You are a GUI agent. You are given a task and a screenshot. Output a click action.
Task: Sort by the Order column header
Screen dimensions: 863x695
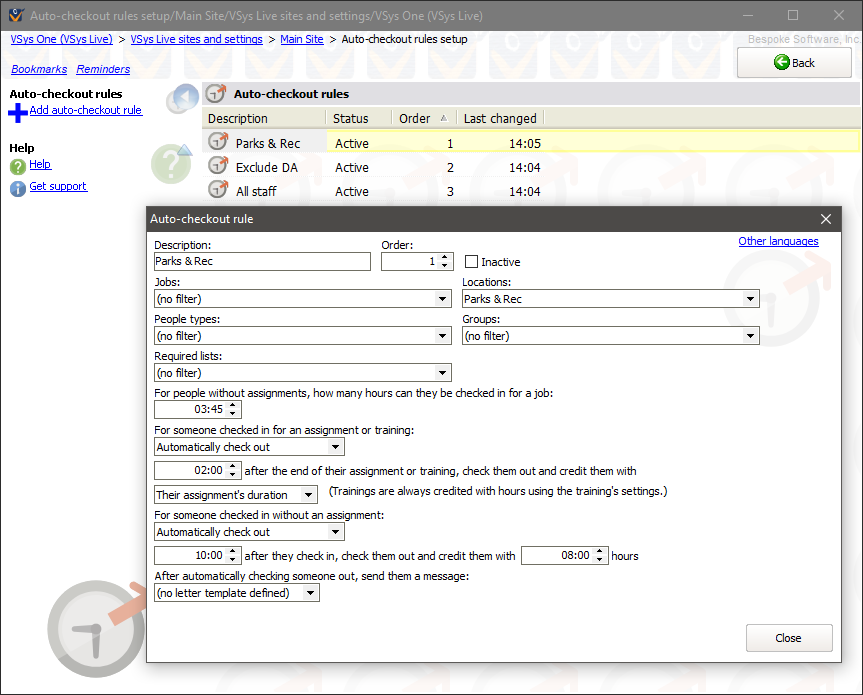(422, 118)
